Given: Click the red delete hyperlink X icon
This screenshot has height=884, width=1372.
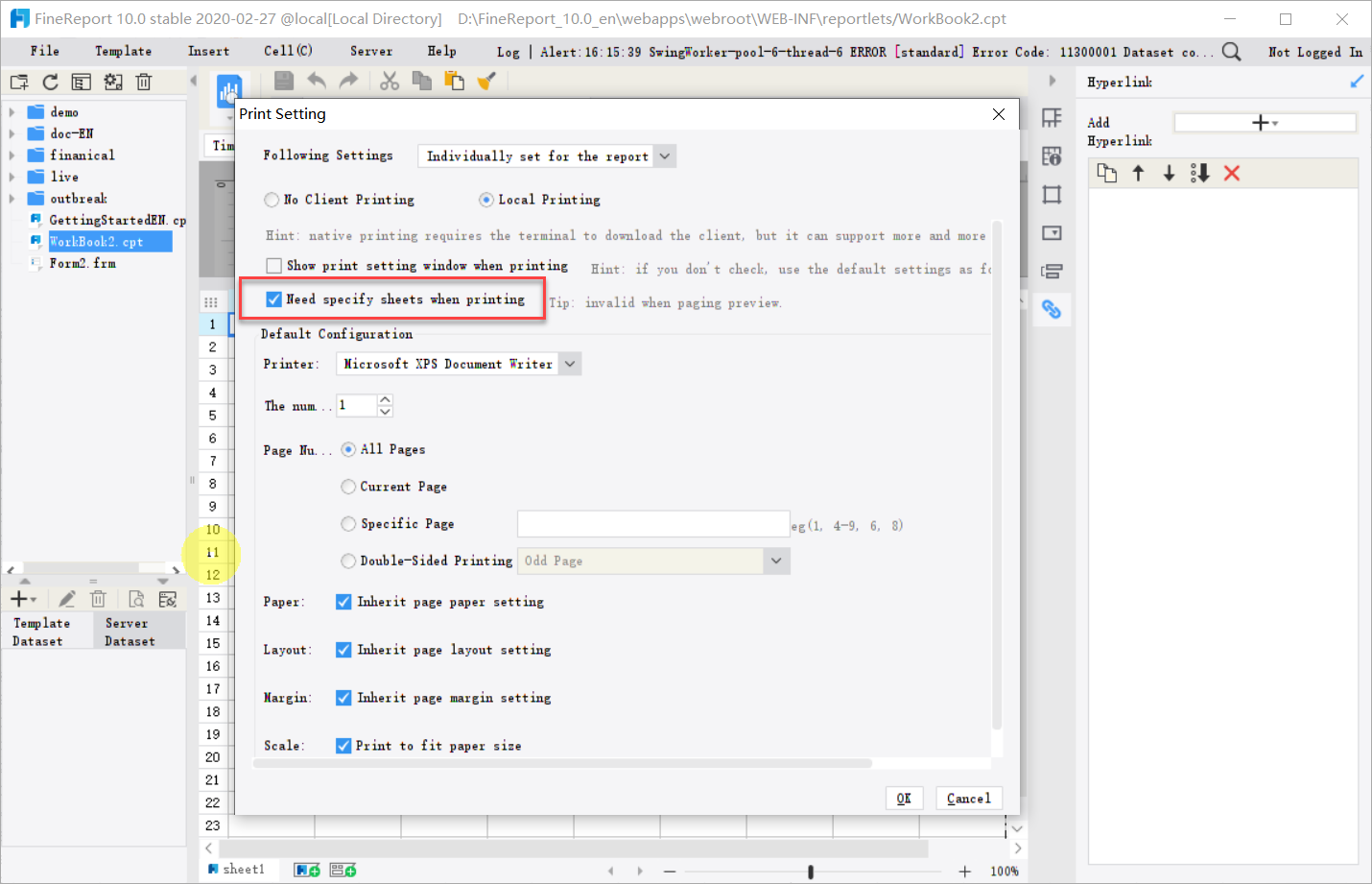Looking at the screenshot, I should click(1232, 173).
